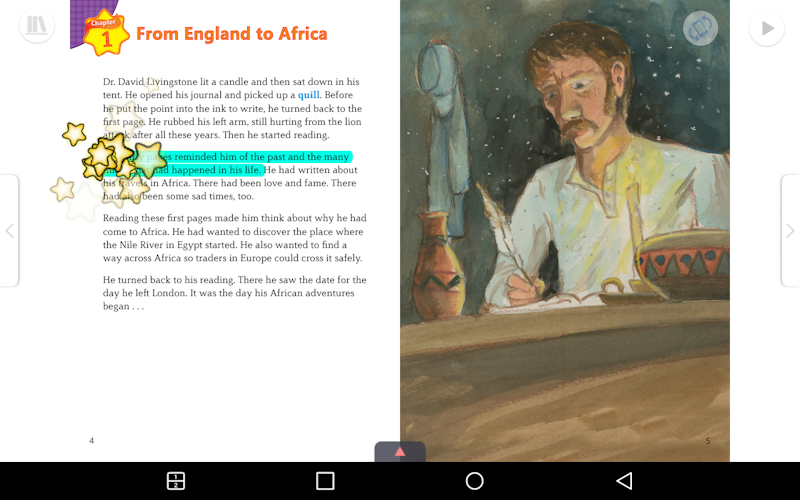Tap the paragraph starting Reading these first pages
Image resolution: width=800 pixels, height=500 pixels.
pyautogui.click(x=235, y=238)
